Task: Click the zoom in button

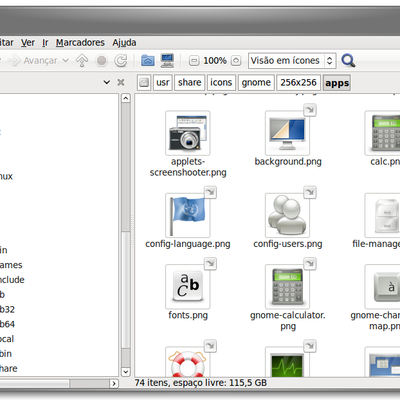Action: (236, 61)
